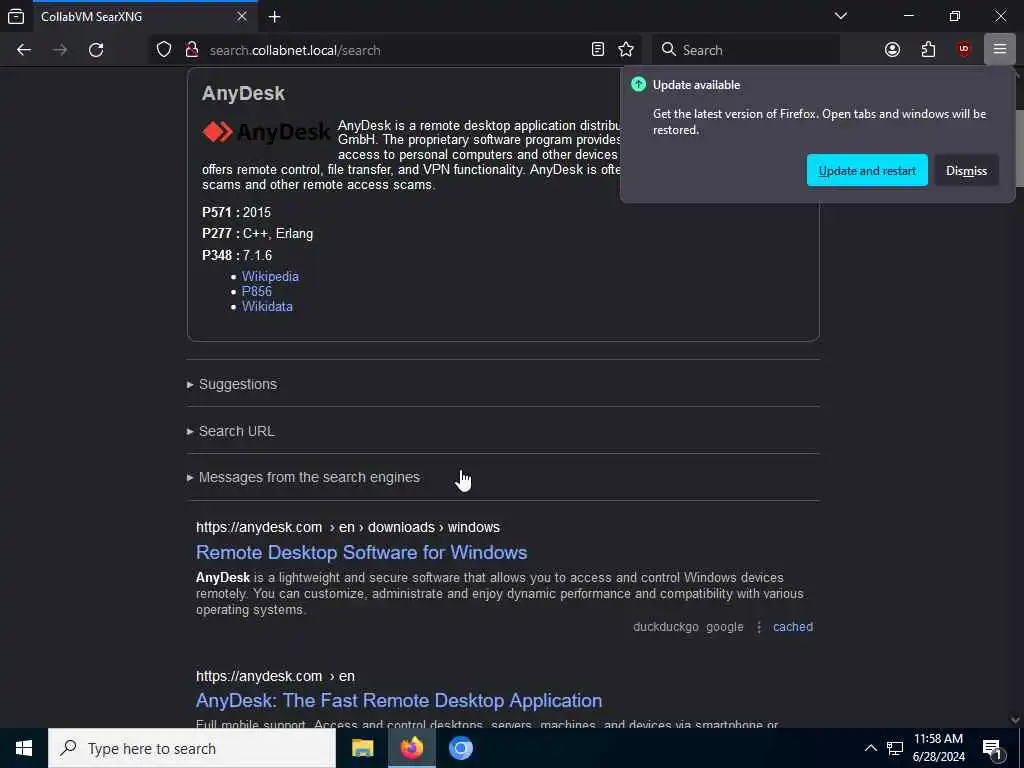
Task: Open the Firefox View icon at tab bar start
Action: (x=16, y=16)
